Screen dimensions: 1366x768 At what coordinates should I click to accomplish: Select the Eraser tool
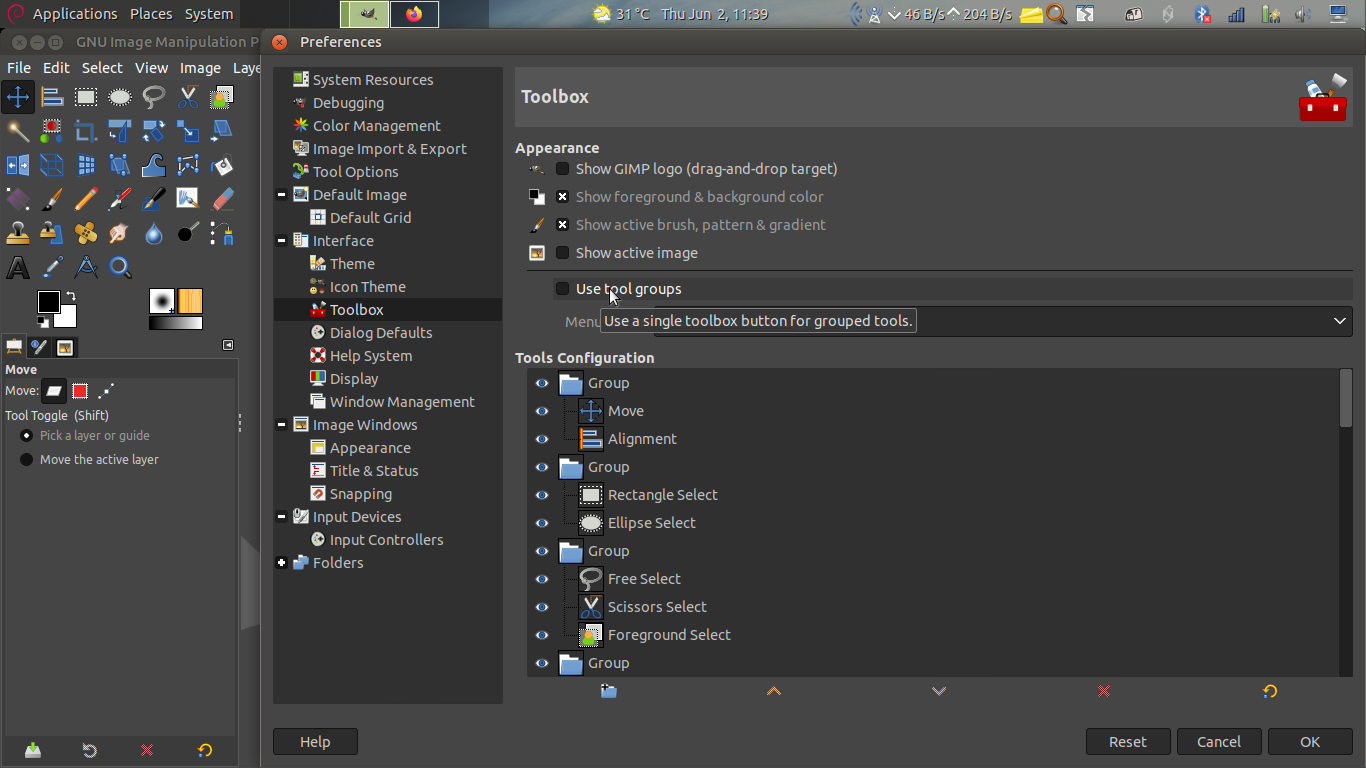point(222,199)
